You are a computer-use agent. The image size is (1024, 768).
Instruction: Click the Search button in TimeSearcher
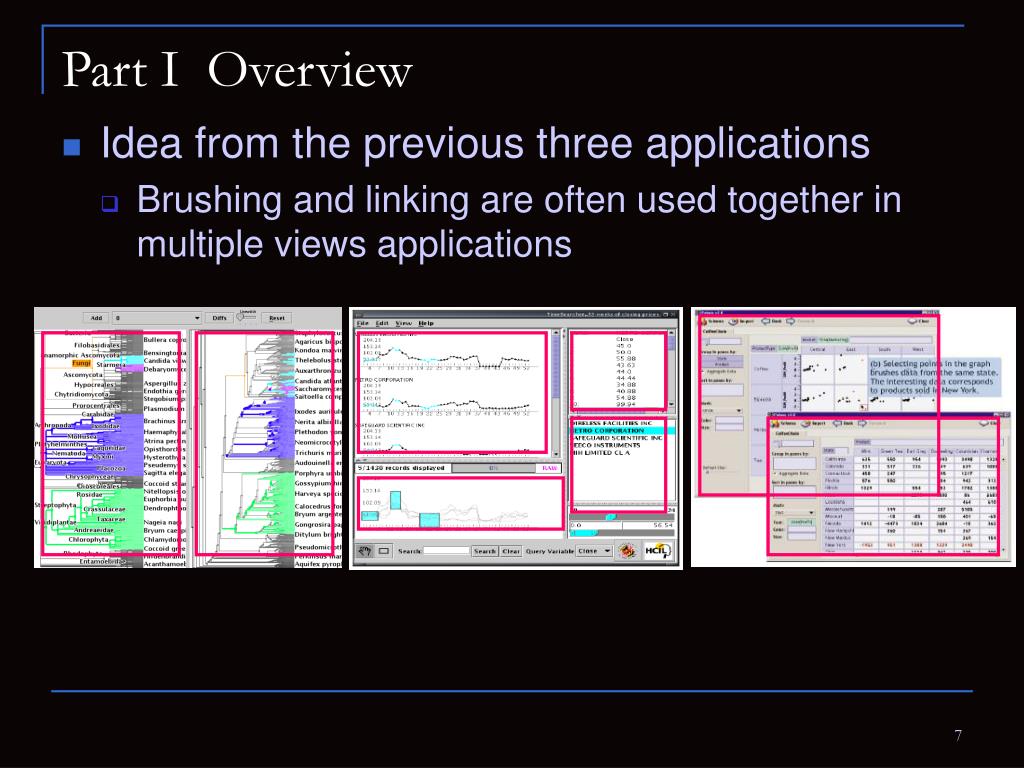(485, 551)
